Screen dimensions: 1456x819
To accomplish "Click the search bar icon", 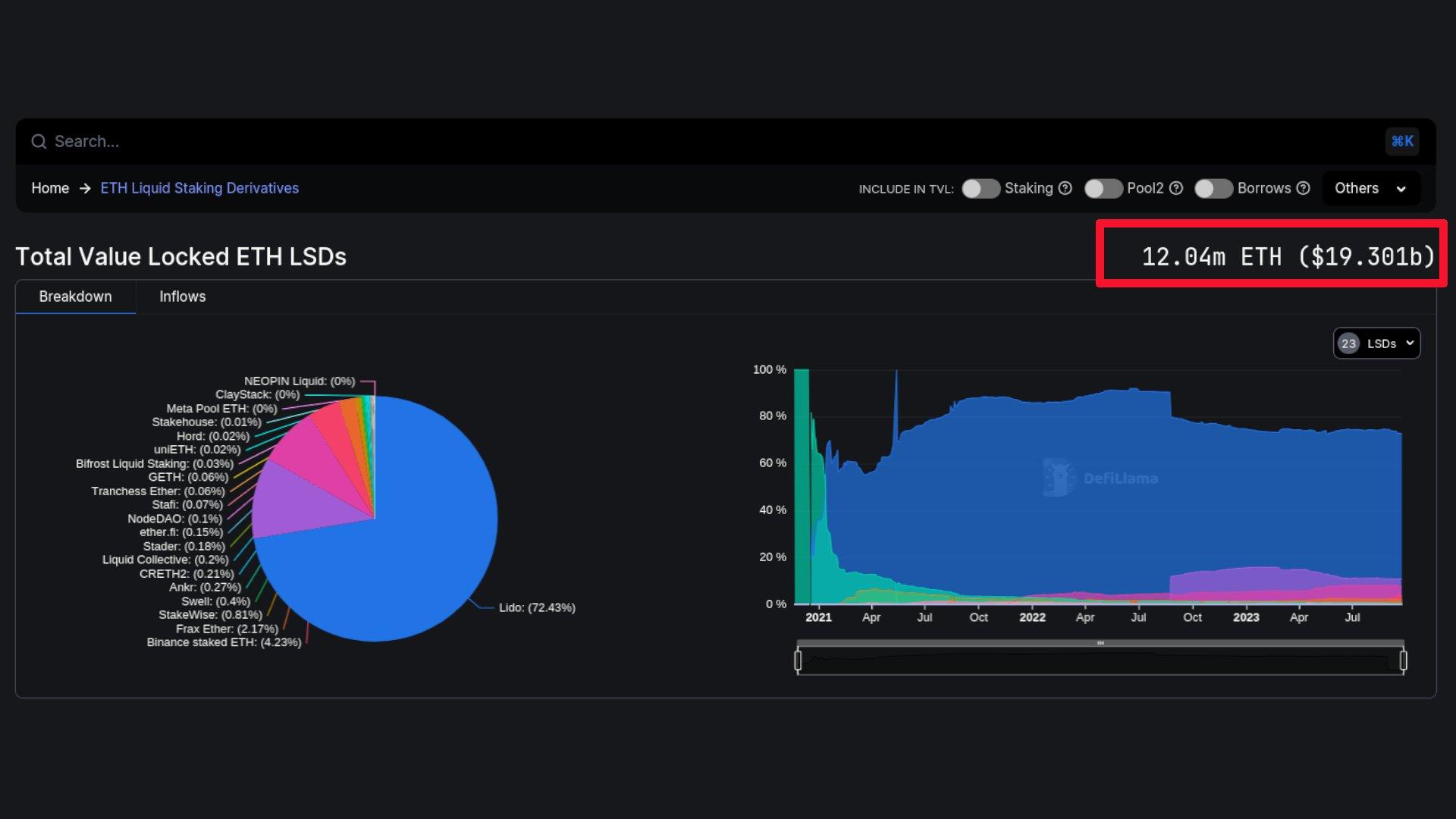I will click(39, 140).
